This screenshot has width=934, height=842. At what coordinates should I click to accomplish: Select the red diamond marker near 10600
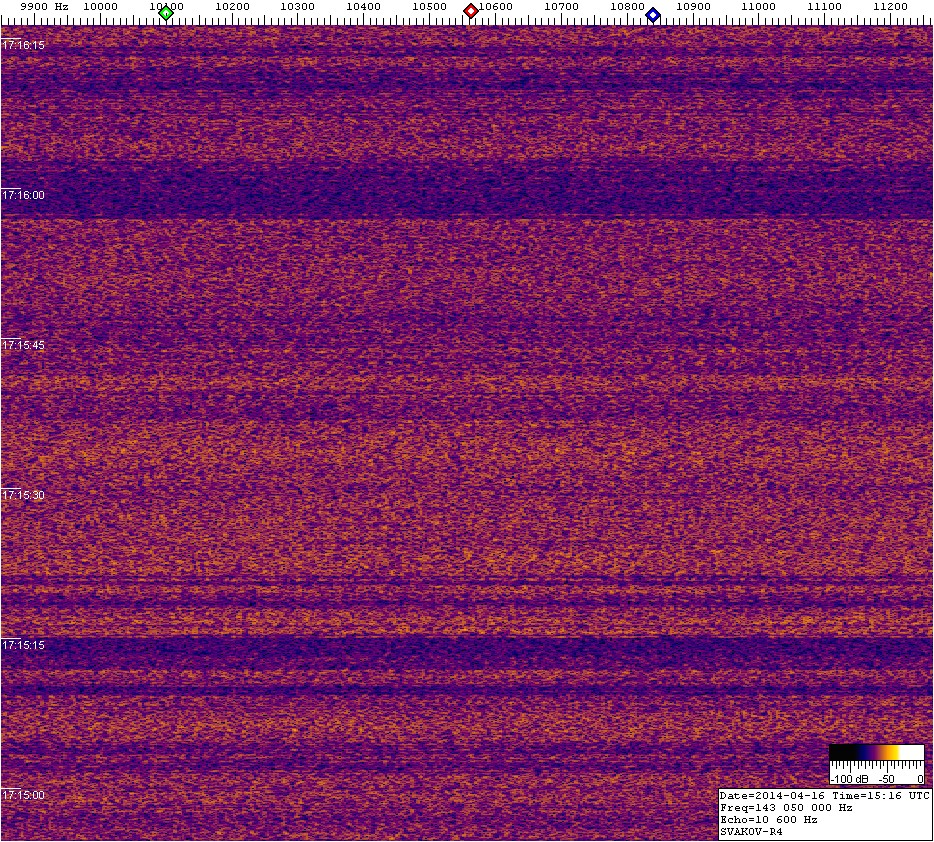[471, 12]
